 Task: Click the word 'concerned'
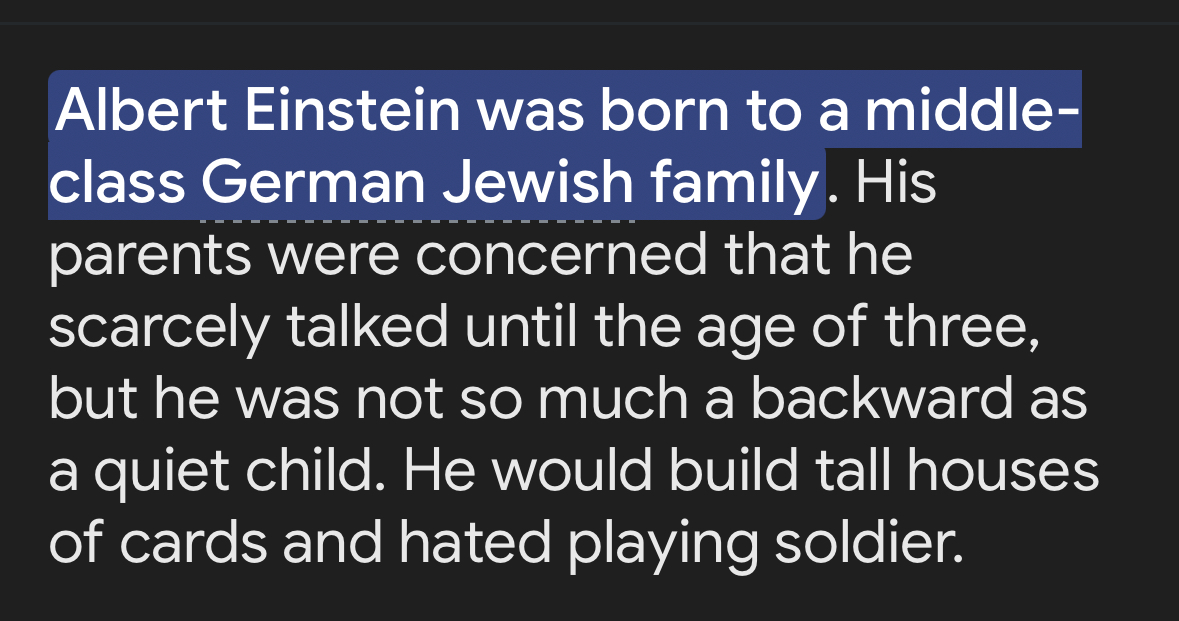click(562, 255)
